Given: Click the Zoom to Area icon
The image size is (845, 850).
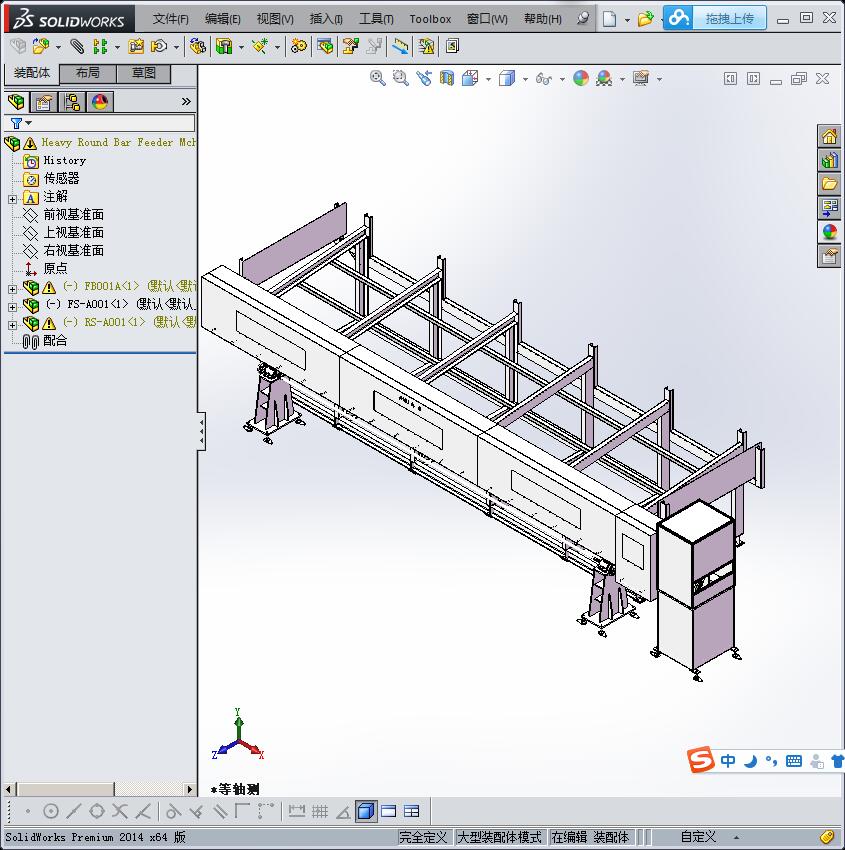Looking at the screenshot, I should click(x=401, y=79).
